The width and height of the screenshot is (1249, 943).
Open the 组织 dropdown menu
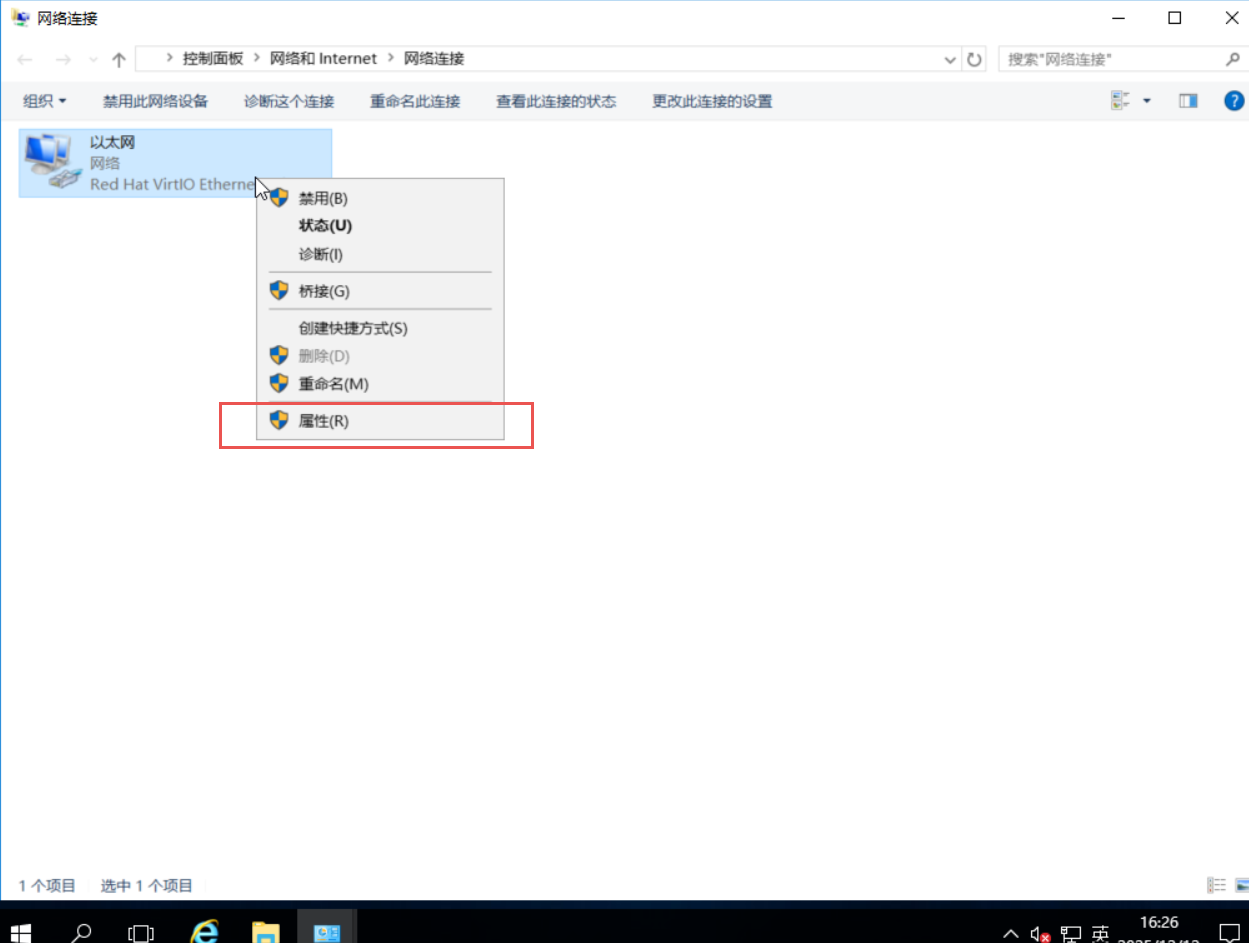[x=45, y=101]
